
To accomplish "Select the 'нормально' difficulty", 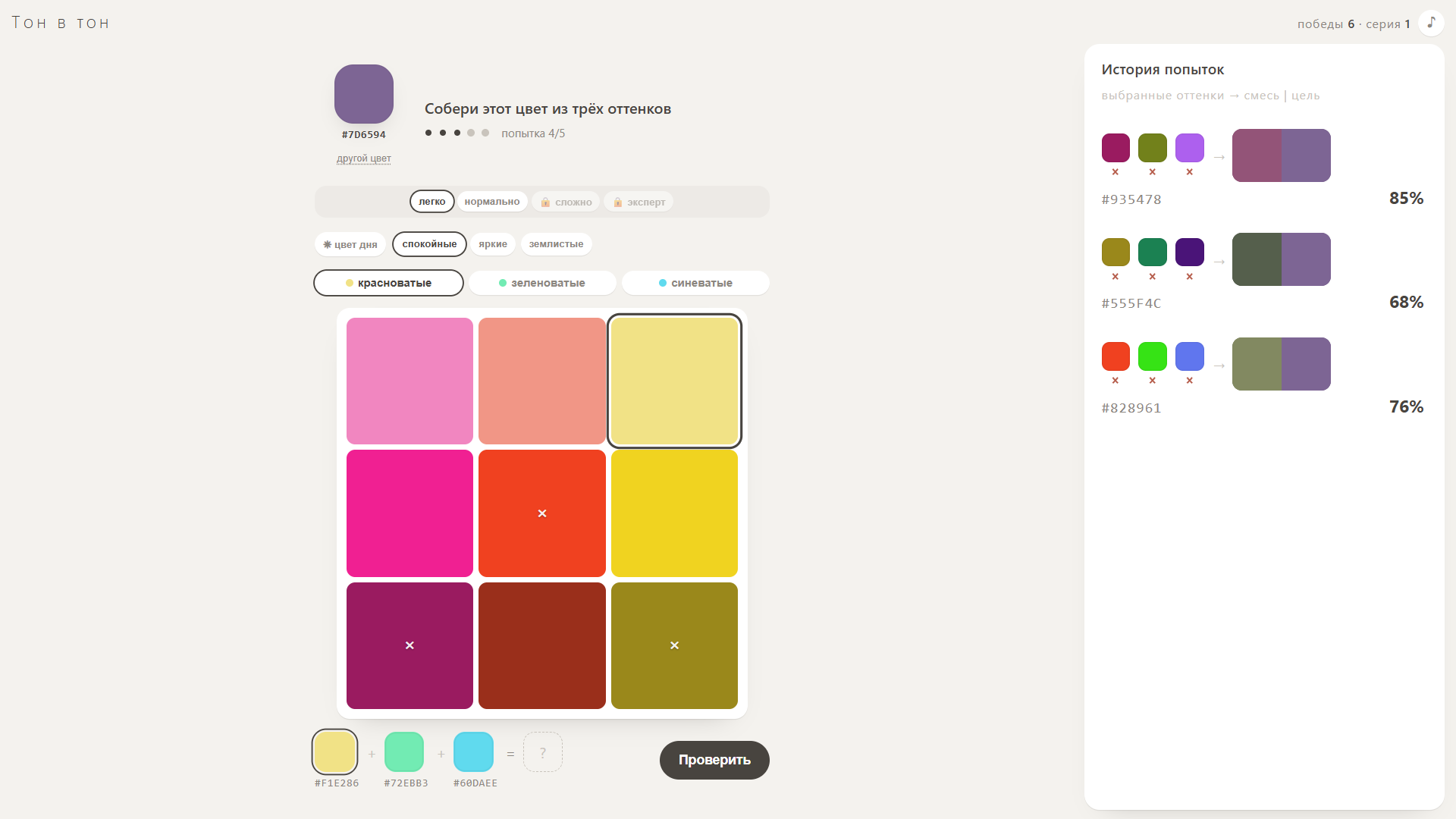I will [492, 202].
